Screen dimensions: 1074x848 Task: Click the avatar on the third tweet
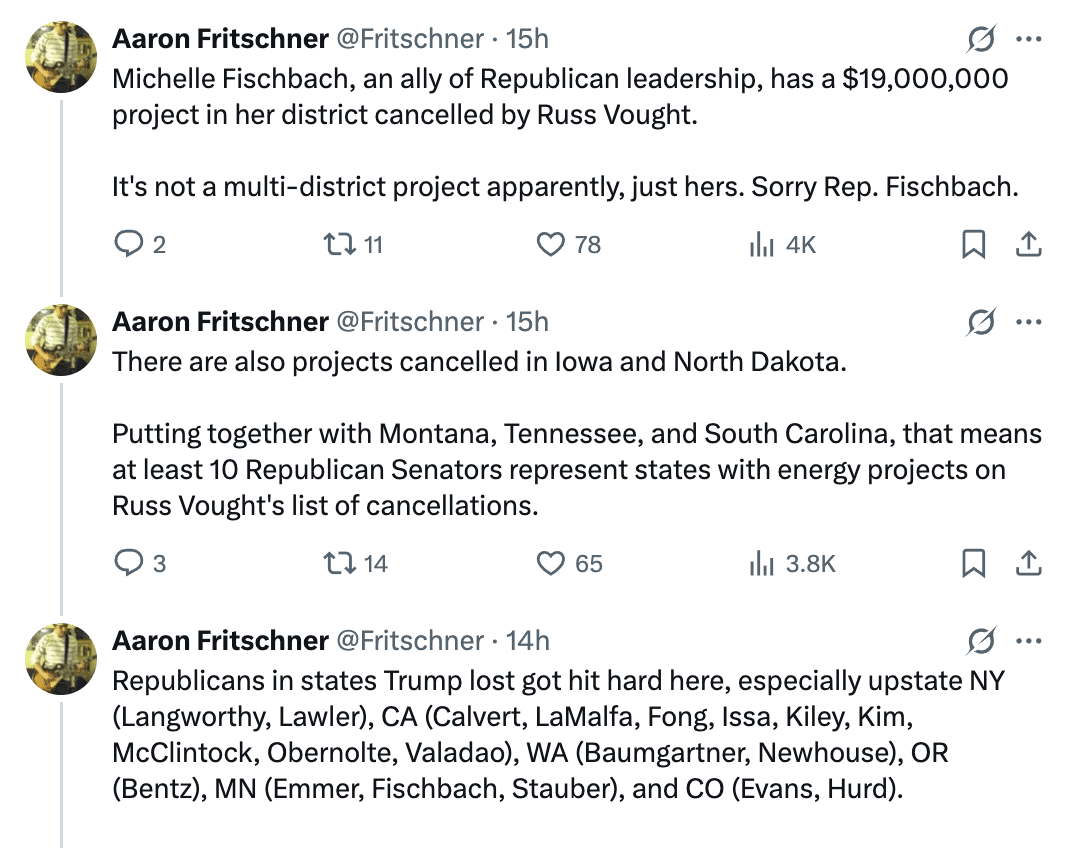pyautogui.click(x=60, y=658)
